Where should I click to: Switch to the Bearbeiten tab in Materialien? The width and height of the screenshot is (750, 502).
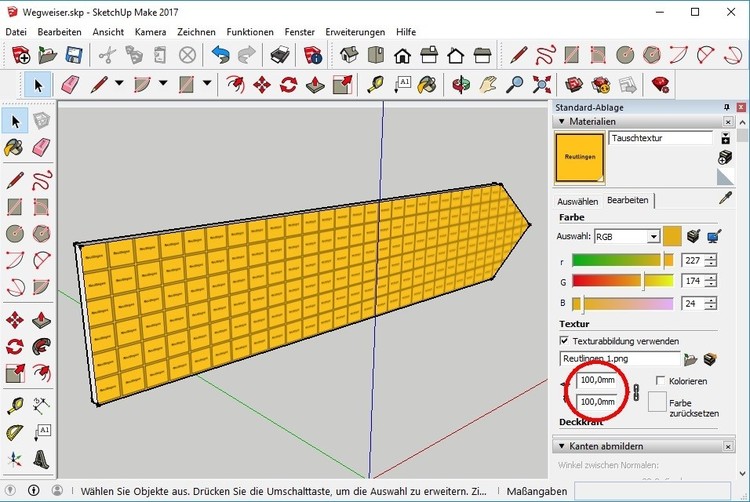point(628,200)
